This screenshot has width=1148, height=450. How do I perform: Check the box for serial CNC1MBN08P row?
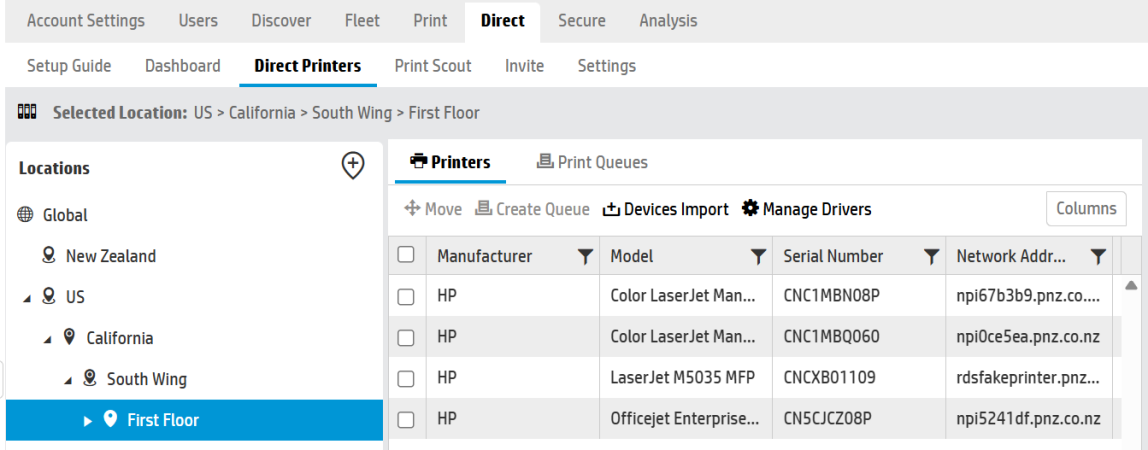click(x=406, y=297)
